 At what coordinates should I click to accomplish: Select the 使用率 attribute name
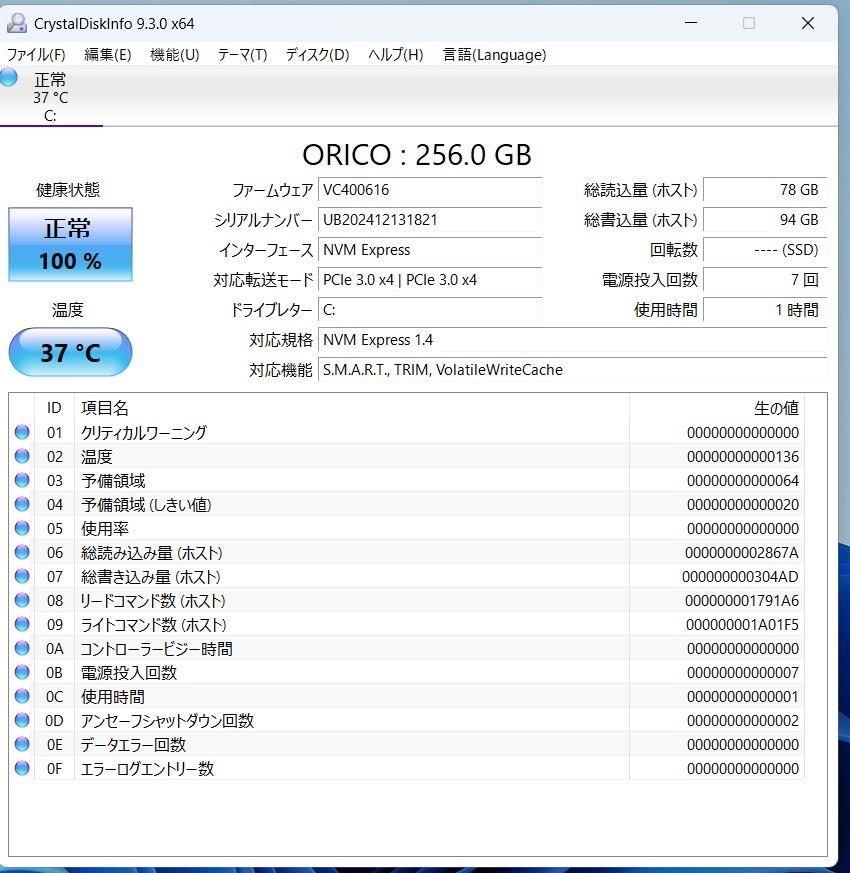(105, 528)
